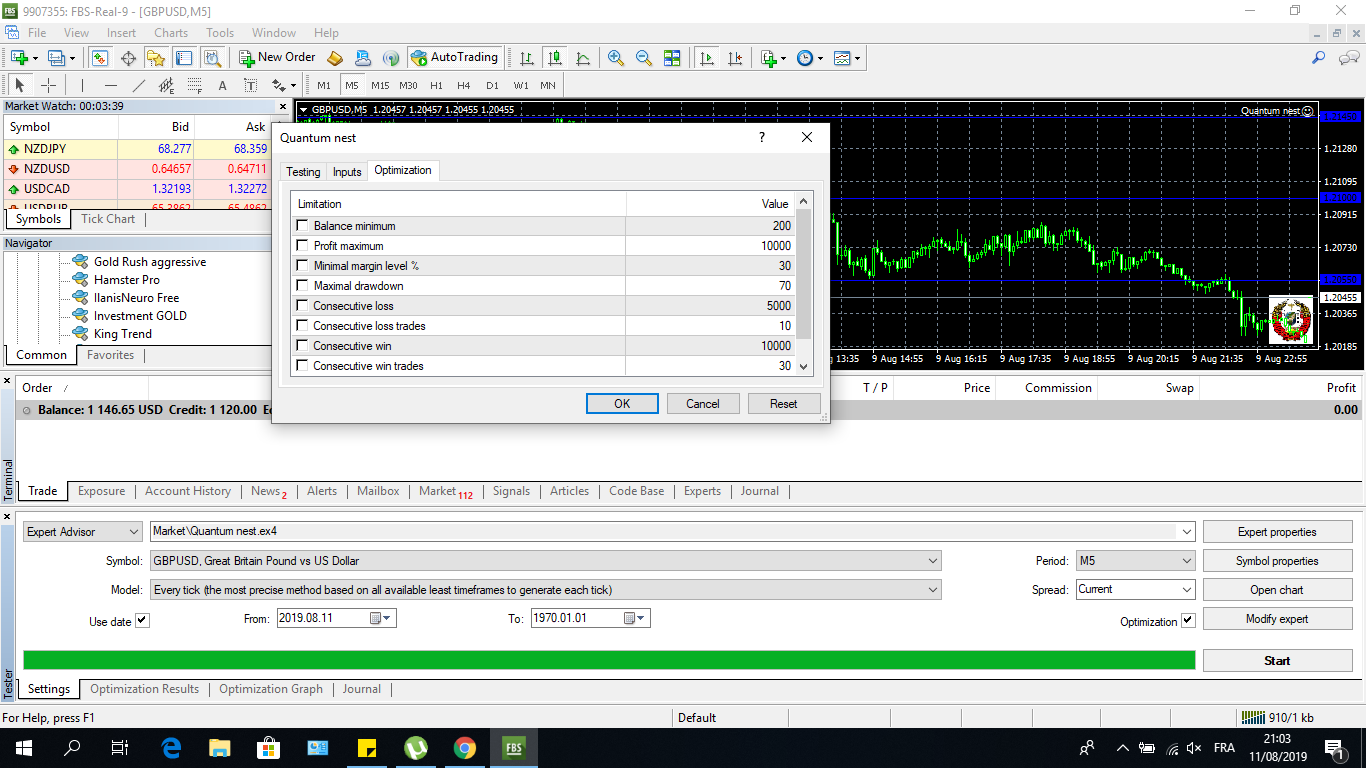Switch chart to candlesticks mode

point(554,58)
